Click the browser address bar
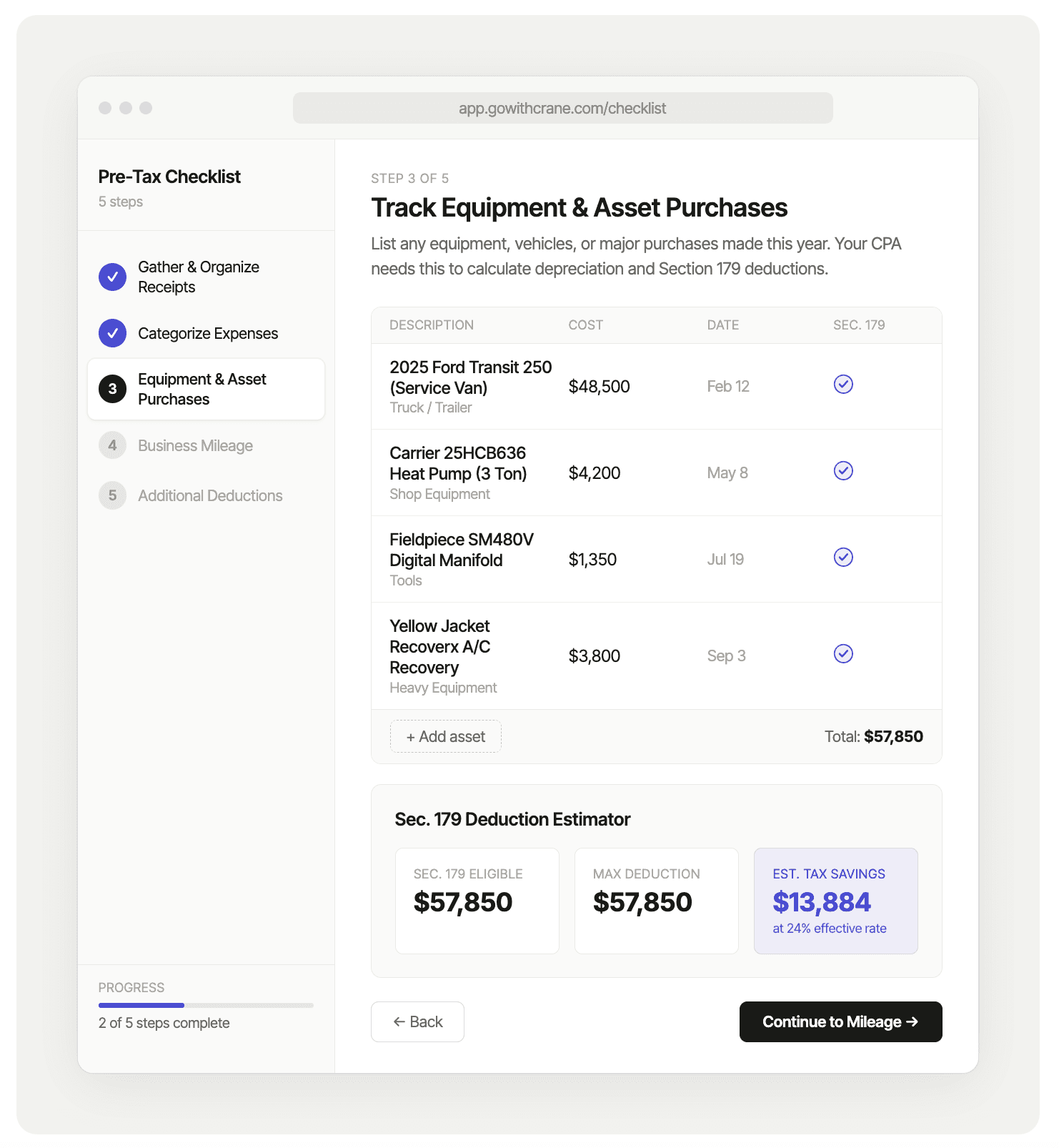This screenshot has height=1148, width=1059. 562,108
